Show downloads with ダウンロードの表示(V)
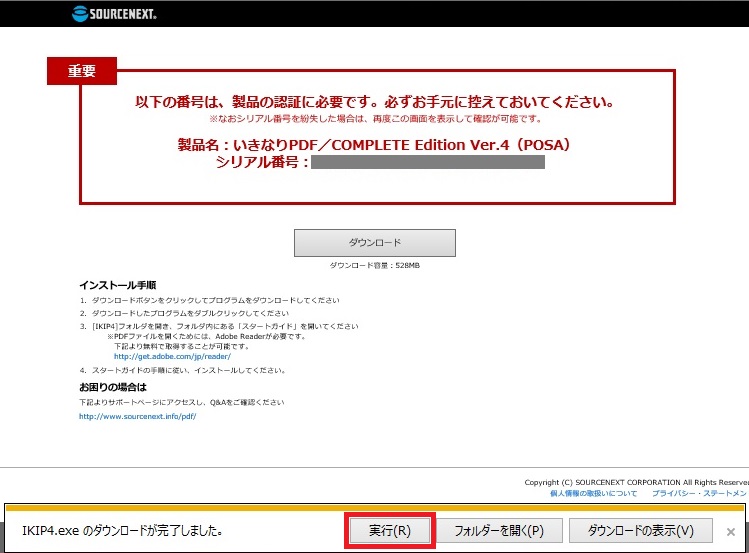The height and width of the screenshot is (553, 749). [x=641, y=531]
